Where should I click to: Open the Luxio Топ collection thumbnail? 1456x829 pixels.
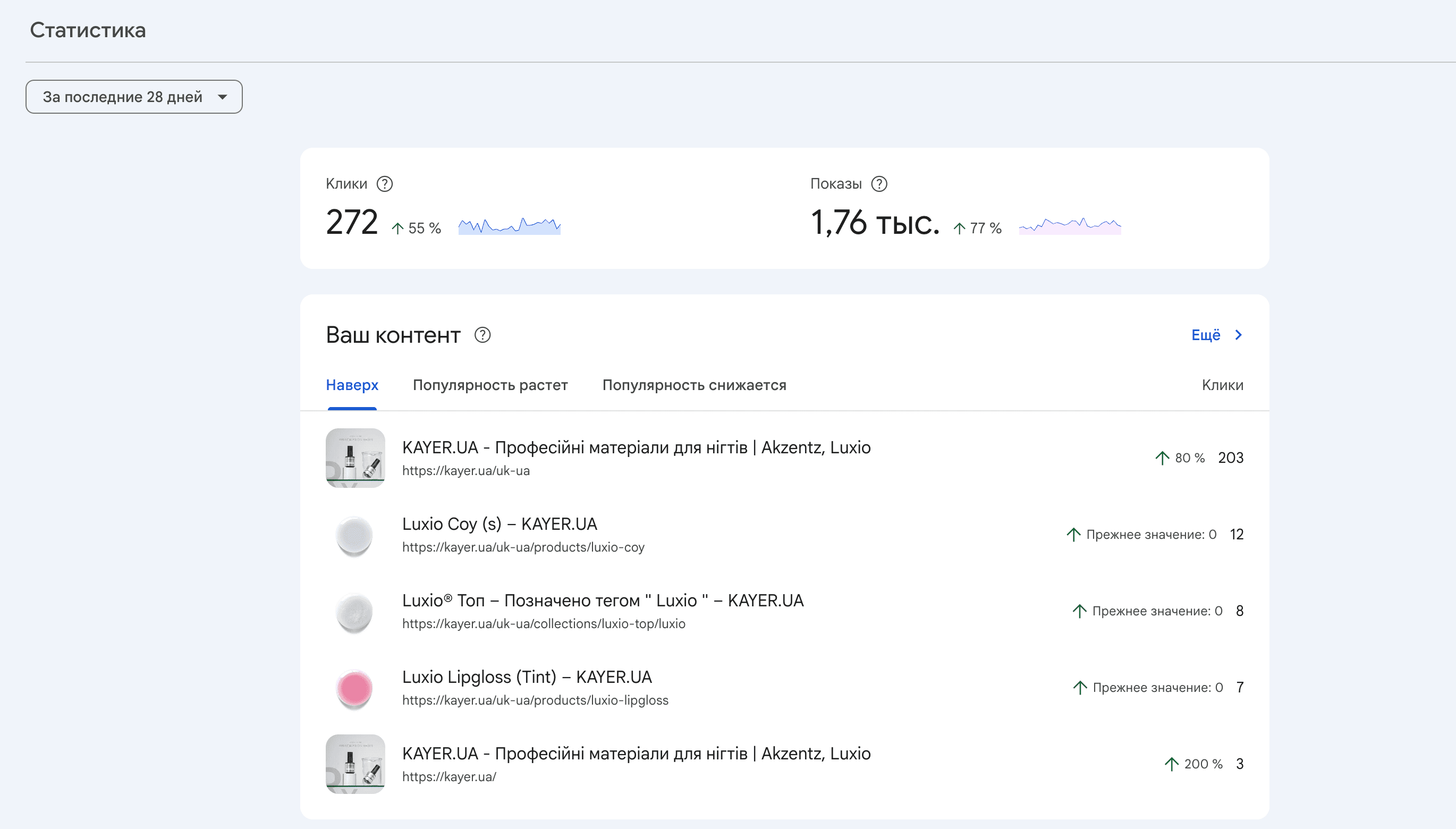355,611
